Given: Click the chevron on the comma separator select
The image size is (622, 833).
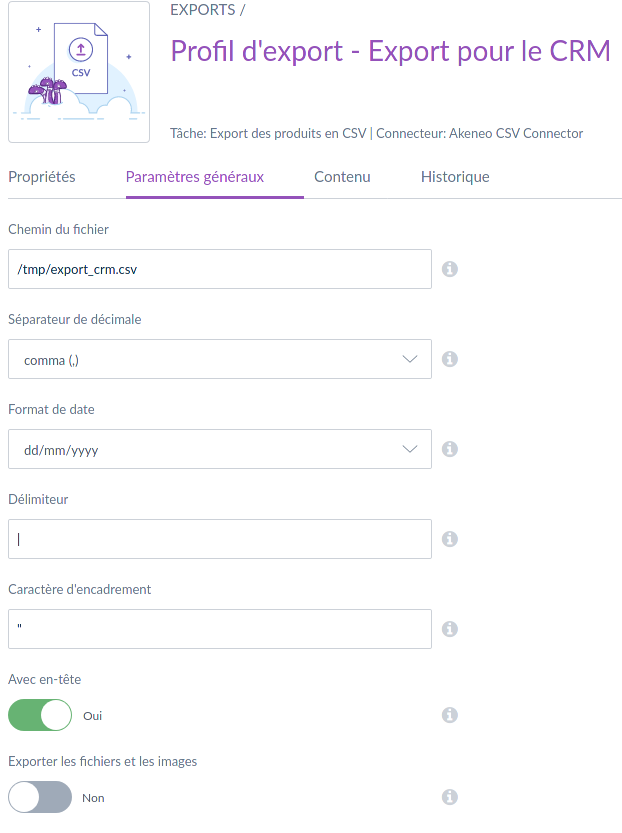Looking at the screenshot, I should tap(409, 359).
